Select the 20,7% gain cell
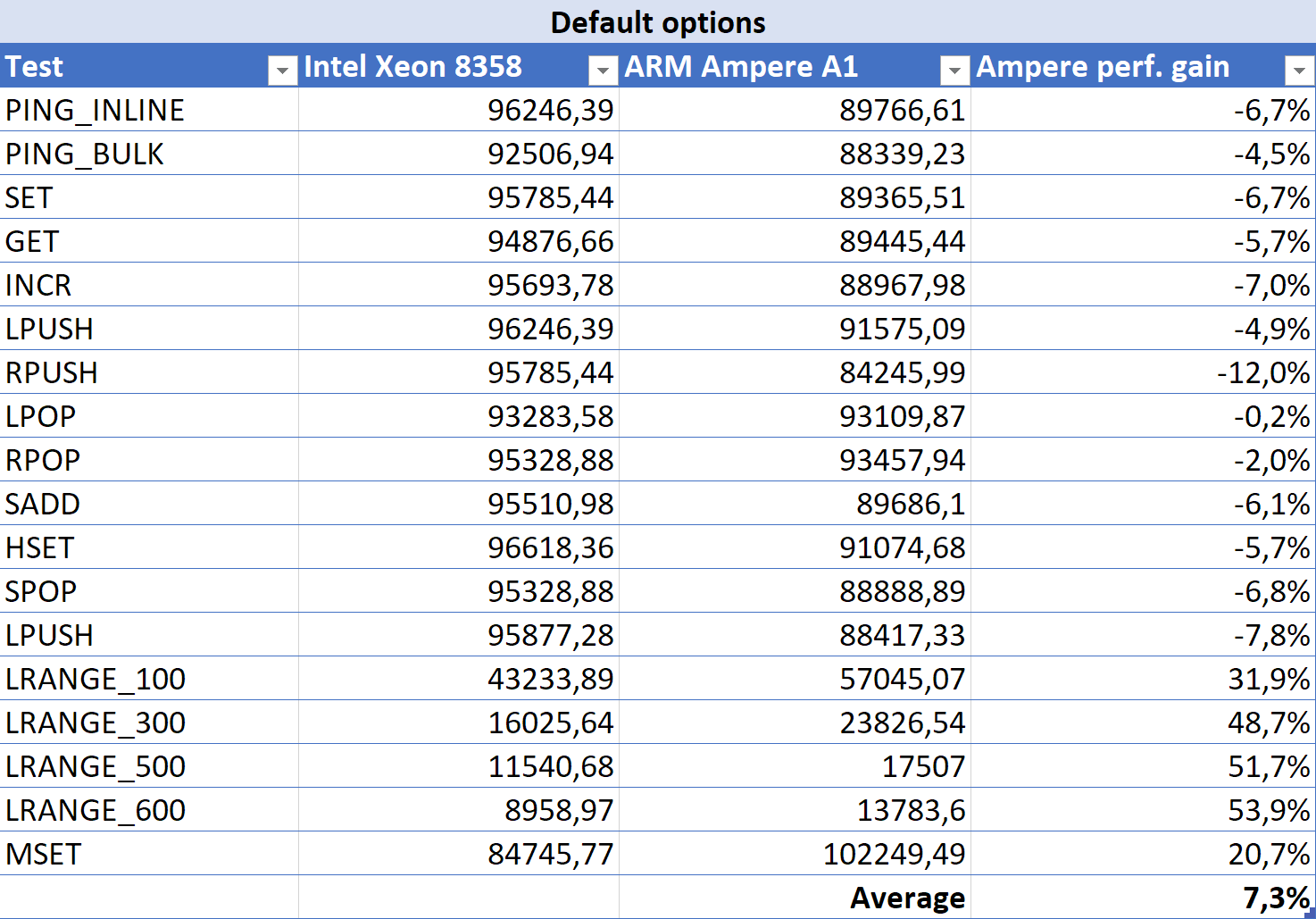Image resolution: width=1316 pixels, height=919 pixels. 1143,854
